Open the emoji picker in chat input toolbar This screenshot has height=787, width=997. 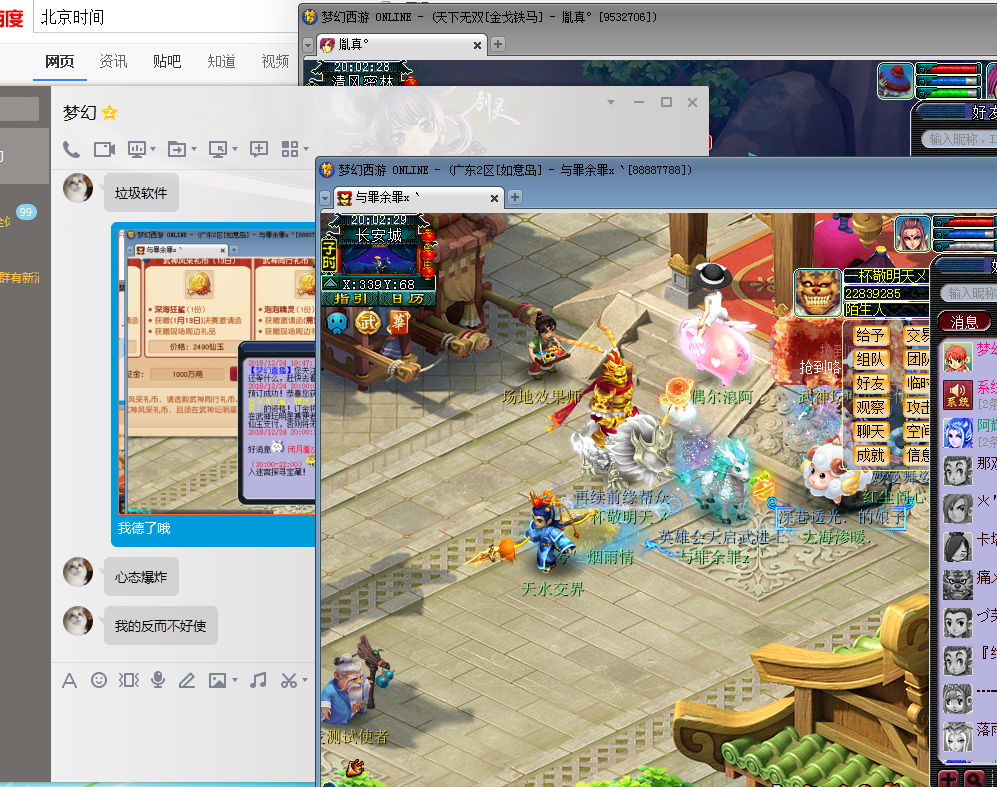tap(99, 680)
